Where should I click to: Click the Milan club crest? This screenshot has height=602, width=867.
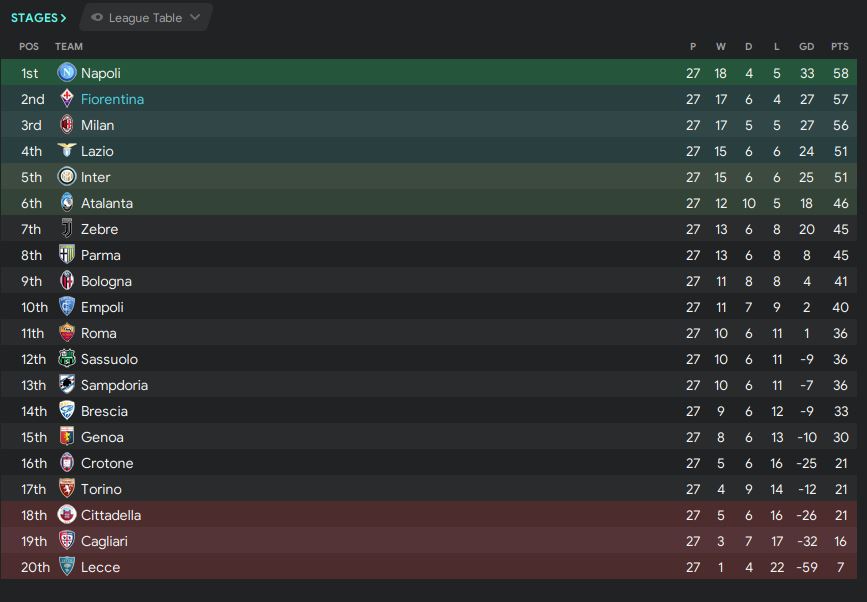[67, 125]
